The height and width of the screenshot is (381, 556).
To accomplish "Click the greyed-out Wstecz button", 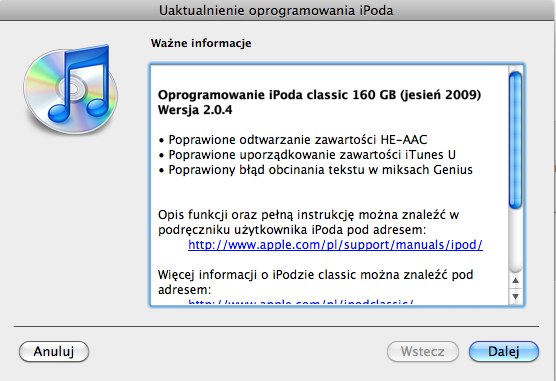I will tap(423, 352).
